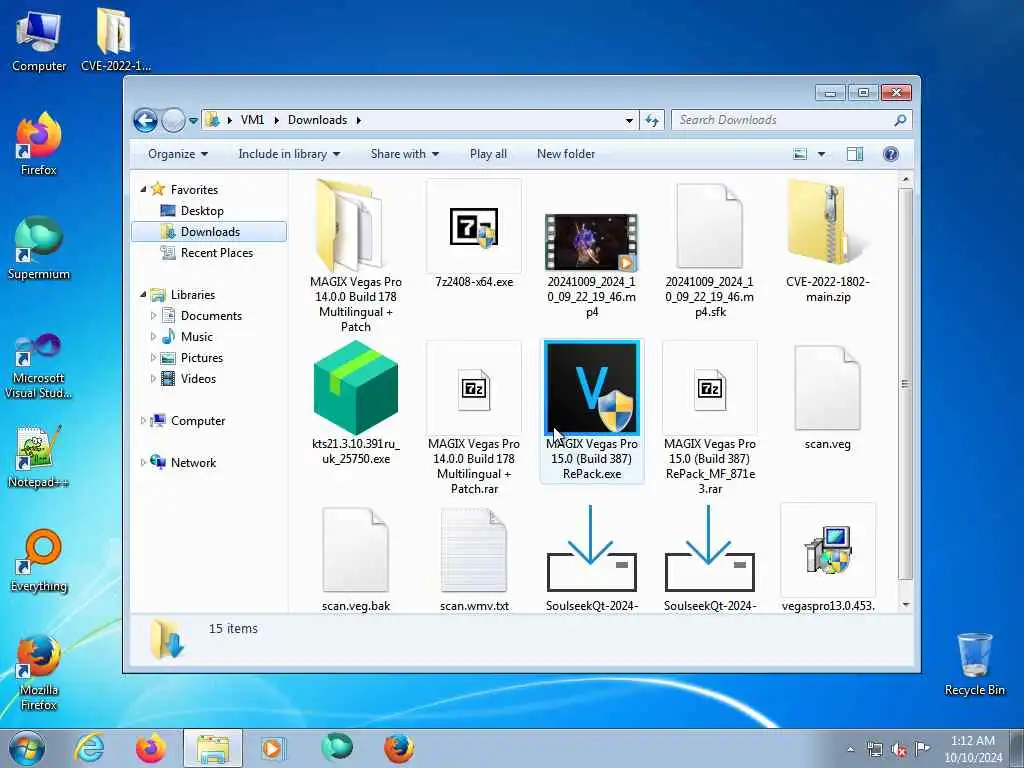1024x768 pixels.
Task: Select the scan.veg file icon
Action: 827,388
